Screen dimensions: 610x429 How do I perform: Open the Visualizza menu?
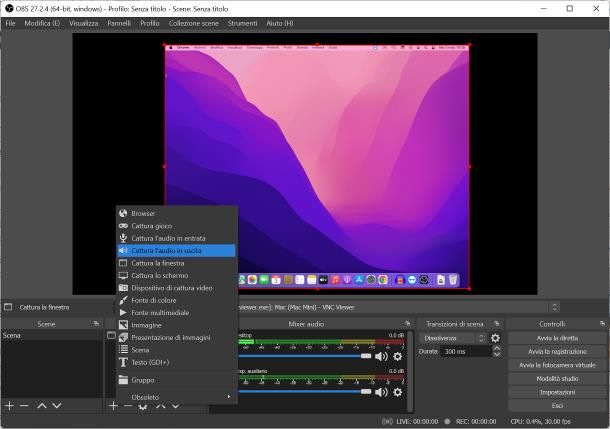[x=84, y=23]
